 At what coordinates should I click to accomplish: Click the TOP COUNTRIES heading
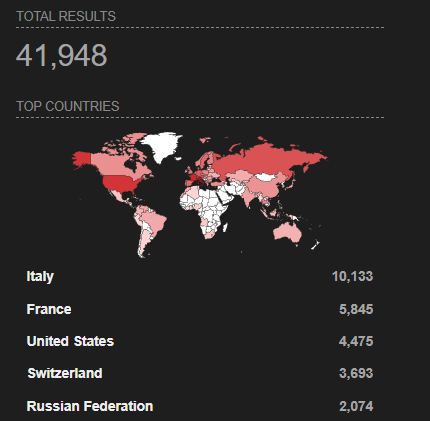(x=68, y=106)
